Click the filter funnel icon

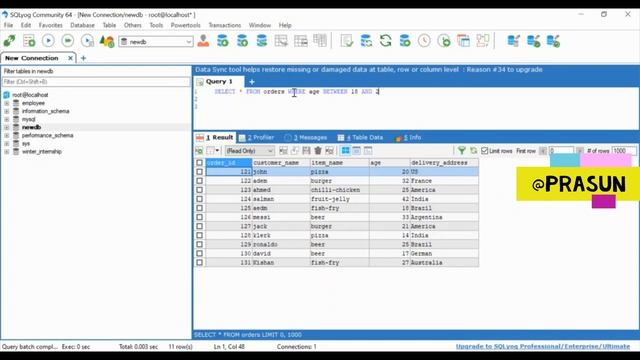pos(462,151)
